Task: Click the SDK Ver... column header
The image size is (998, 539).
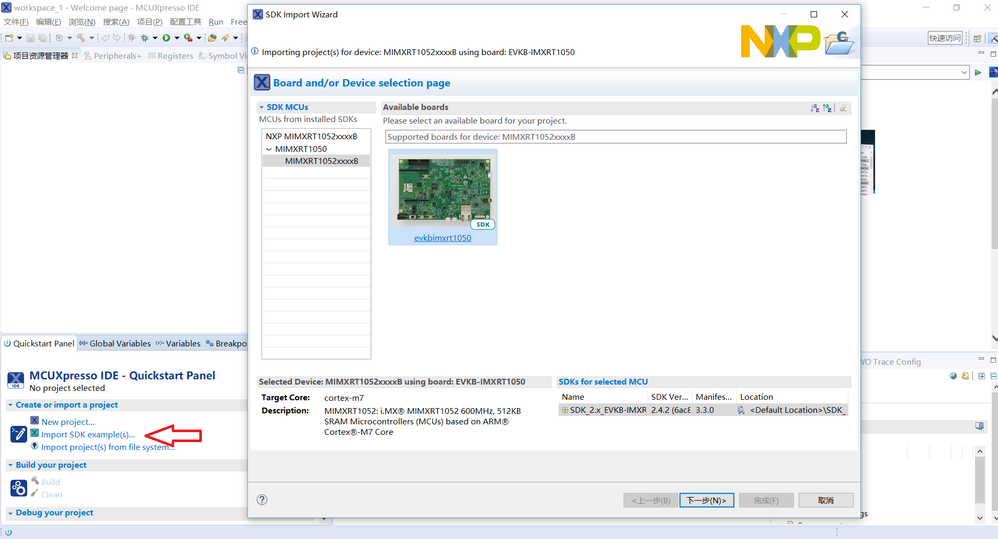Action: pos(669,397)
